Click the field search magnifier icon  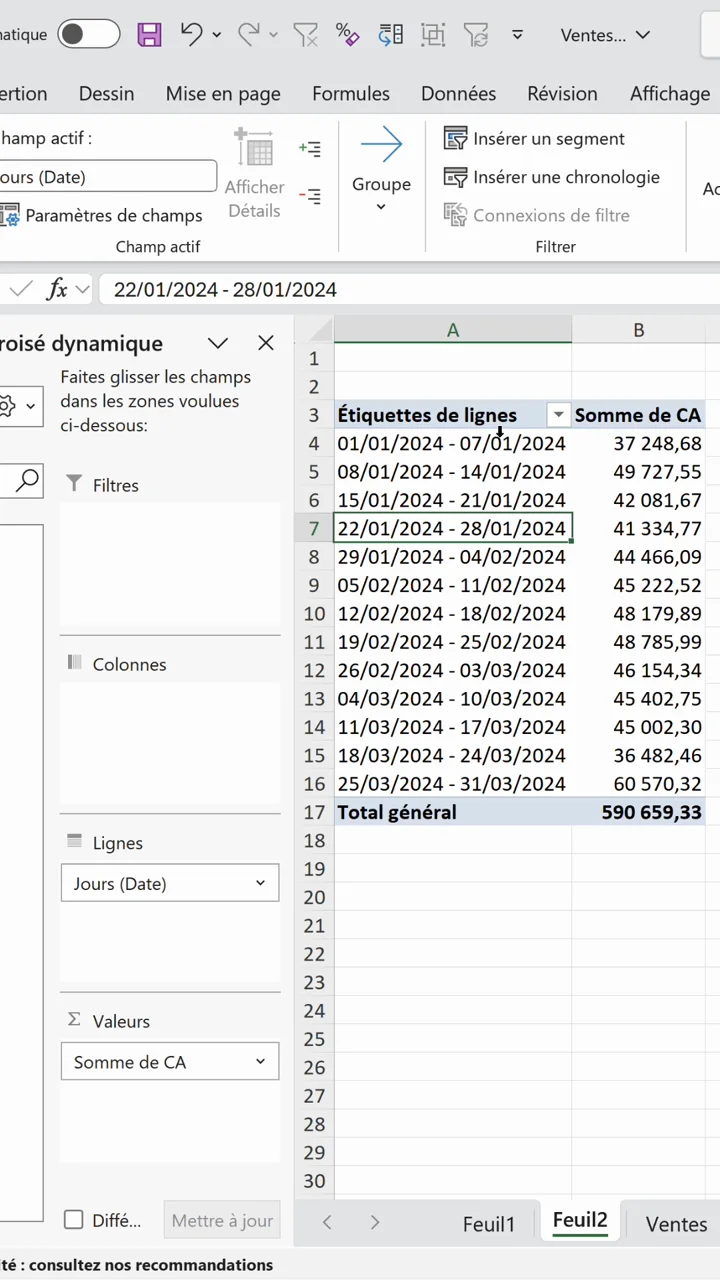tap(27, 481)
